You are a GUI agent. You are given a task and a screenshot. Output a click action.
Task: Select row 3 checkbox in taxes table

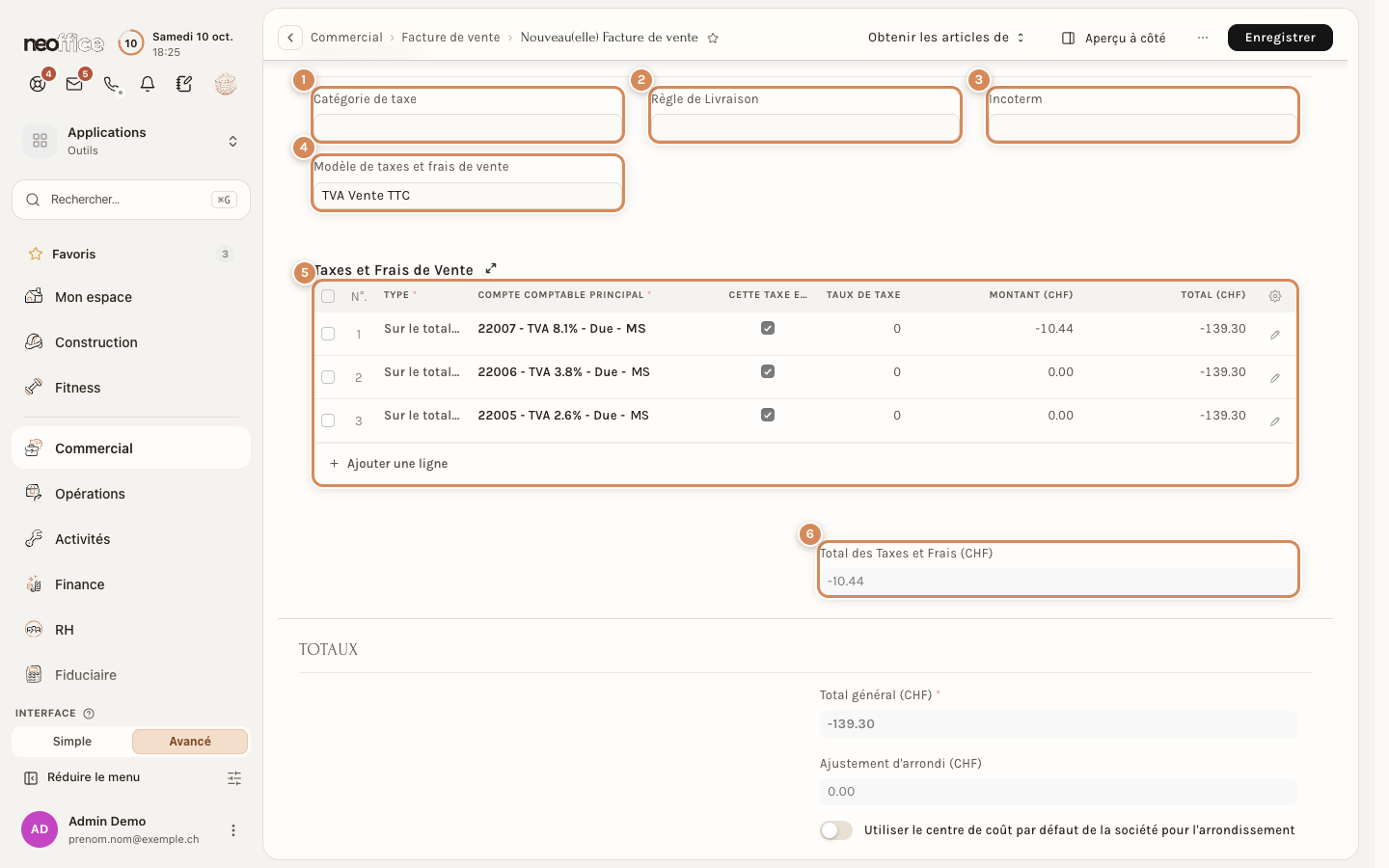point(328,420)
